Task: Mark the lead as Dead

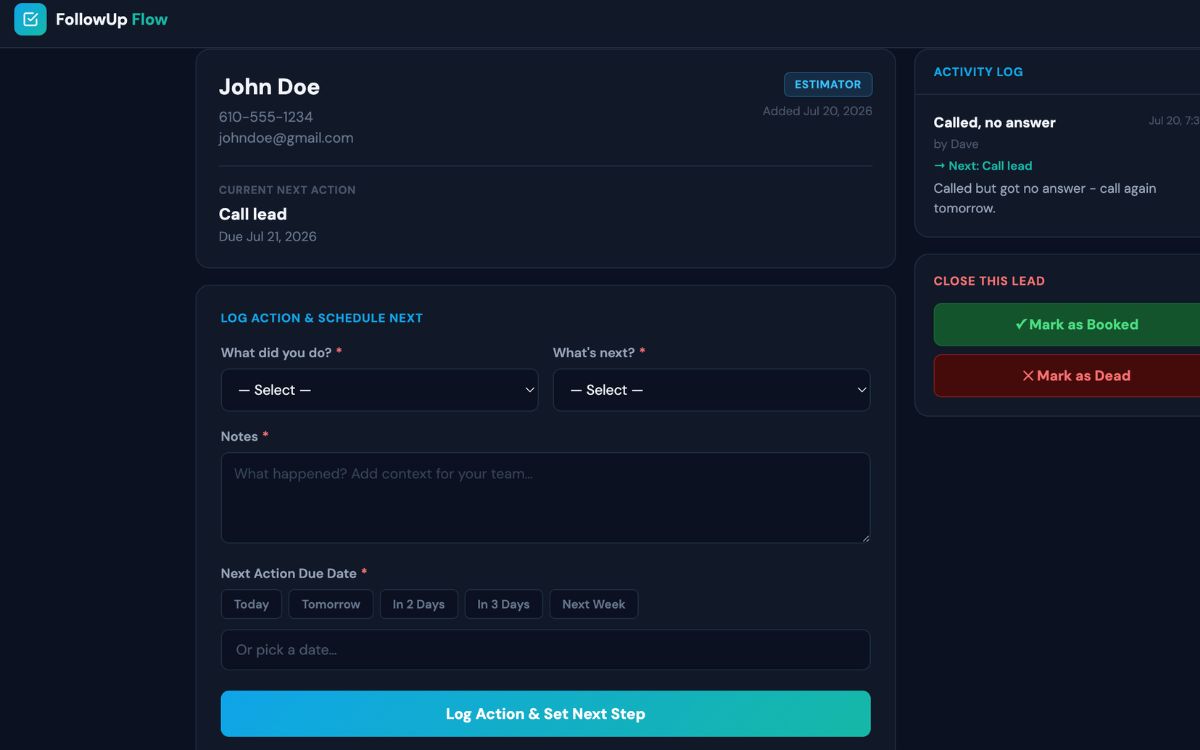Action: [x=1067, y=376]
